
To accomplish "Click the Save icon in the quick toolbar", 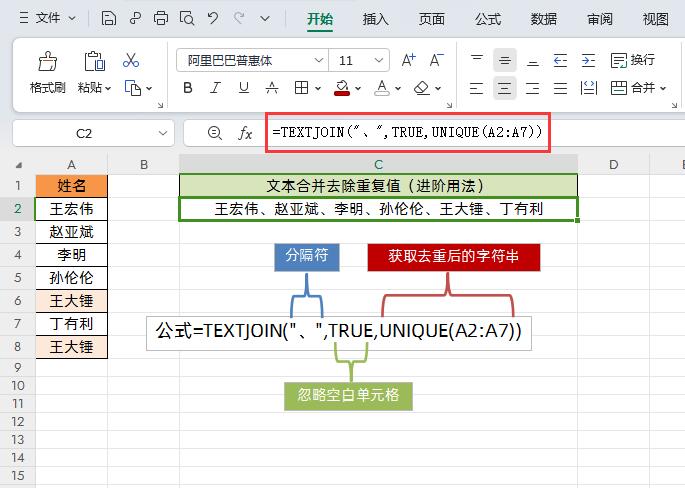I will point(108,18).
